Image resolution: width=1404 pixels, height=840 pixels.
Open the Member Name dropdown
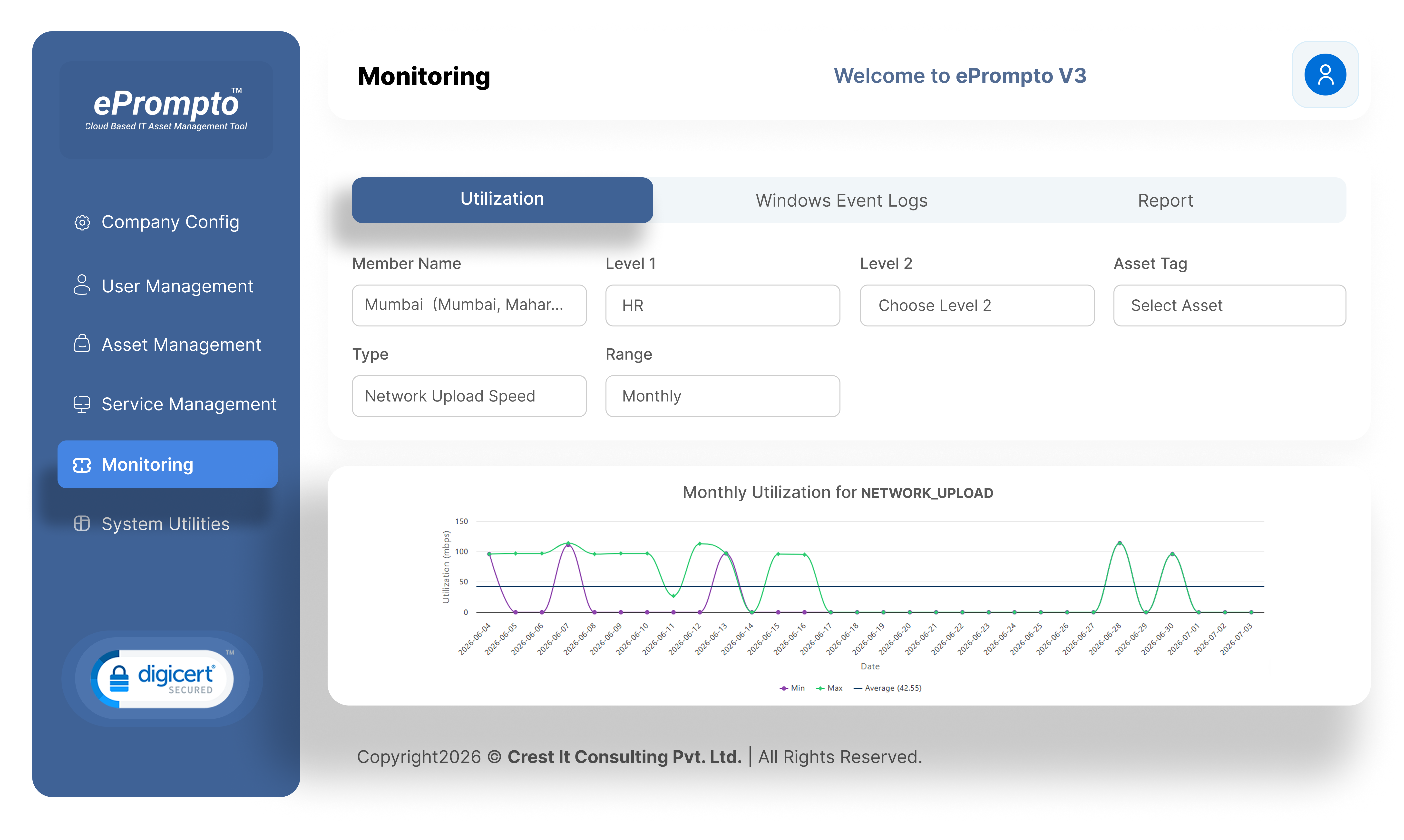click(469, 305)
